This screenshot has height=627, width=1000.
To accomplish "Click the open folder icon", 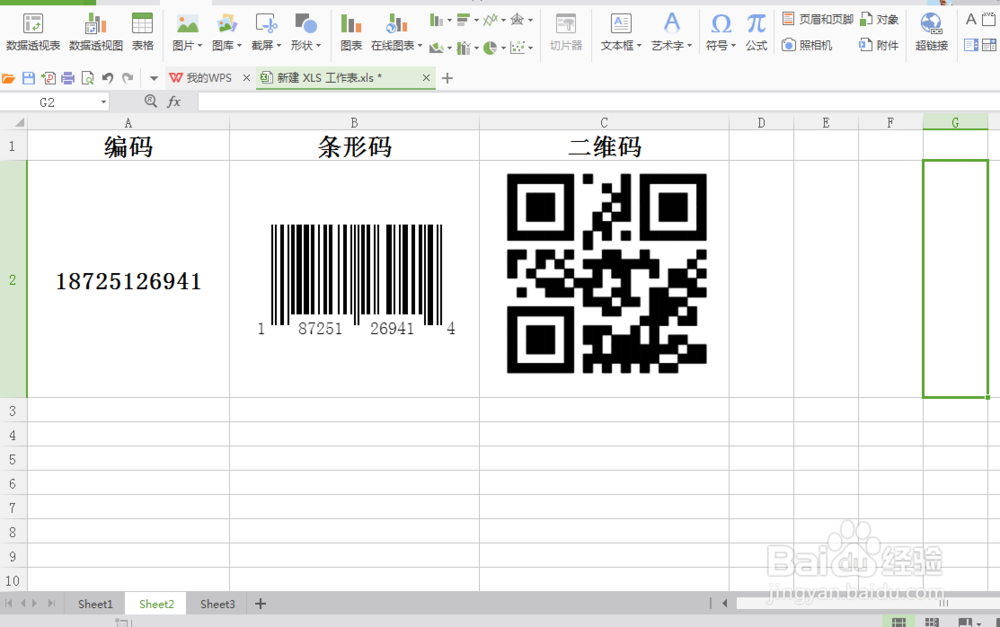I will 8,78.
